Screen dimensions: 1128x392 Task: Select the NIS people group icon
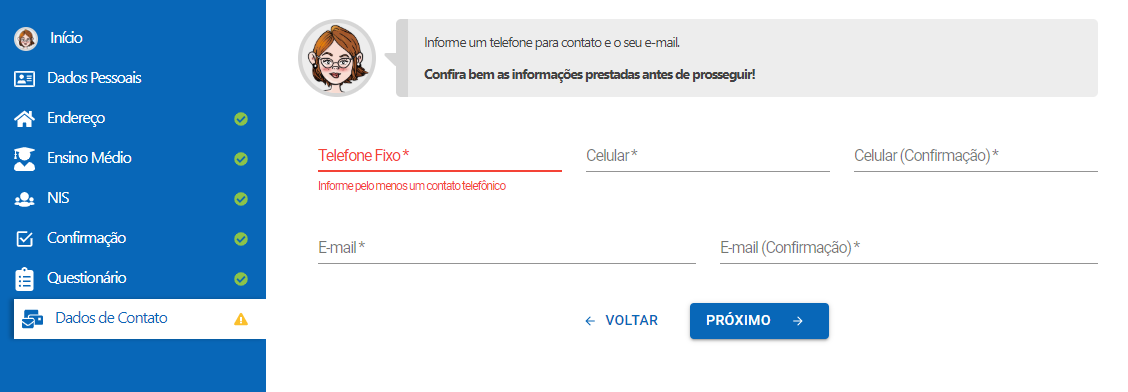[24, 199]
